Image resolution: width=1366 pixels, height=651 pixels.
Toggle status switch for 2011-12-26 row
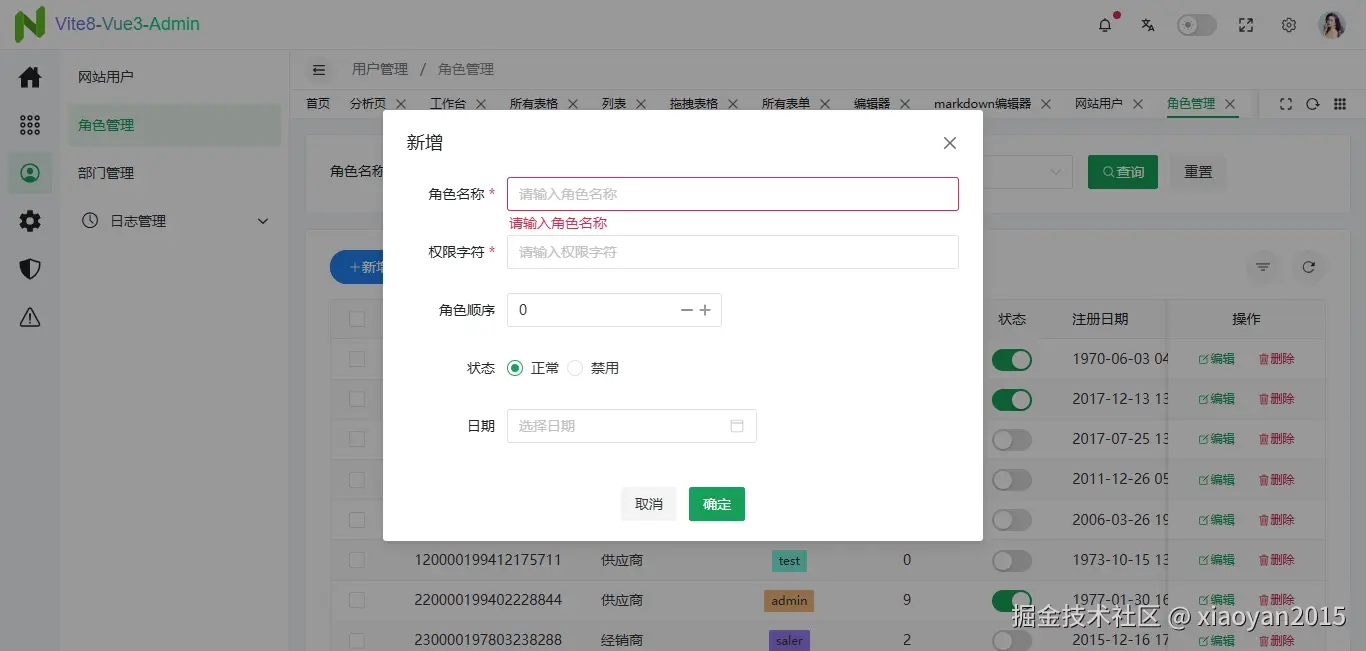(1012, 479)
